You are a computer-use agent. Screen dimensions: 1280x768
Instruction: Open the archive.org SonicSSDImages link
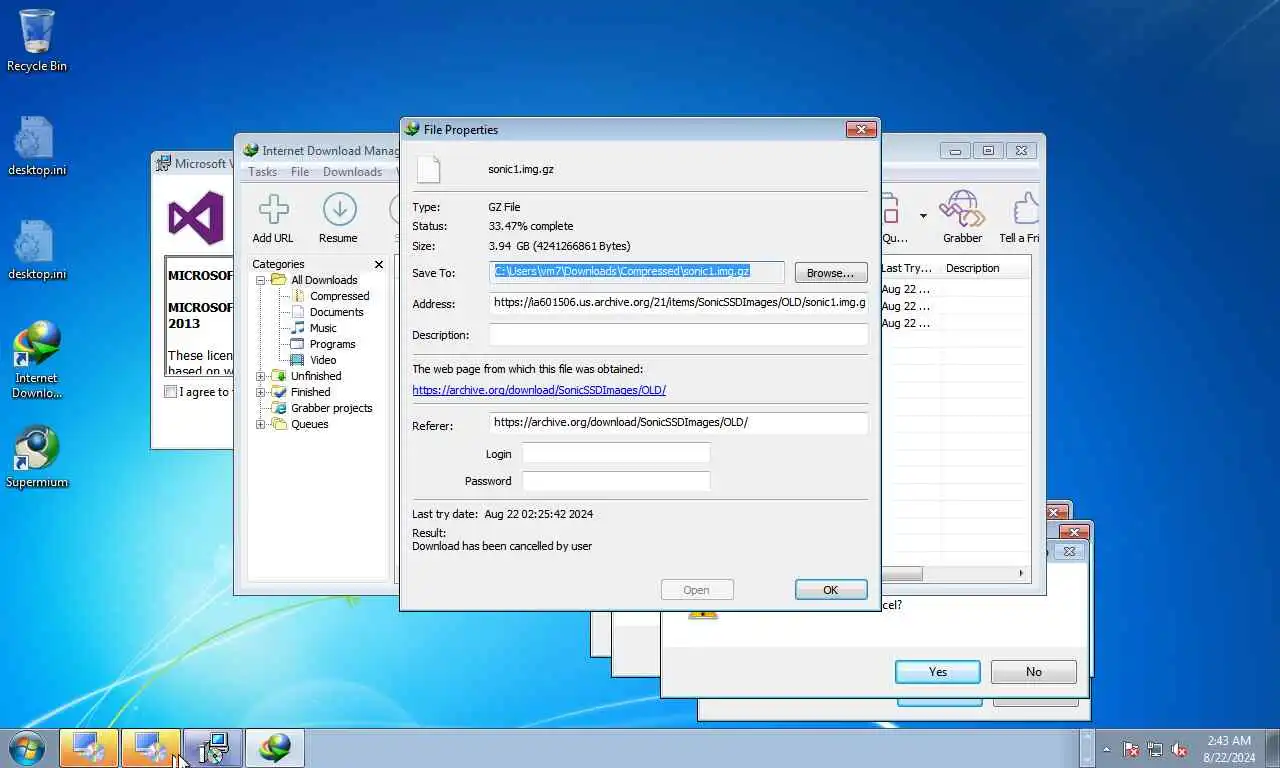pyautogui.click(x=539, y=390)
